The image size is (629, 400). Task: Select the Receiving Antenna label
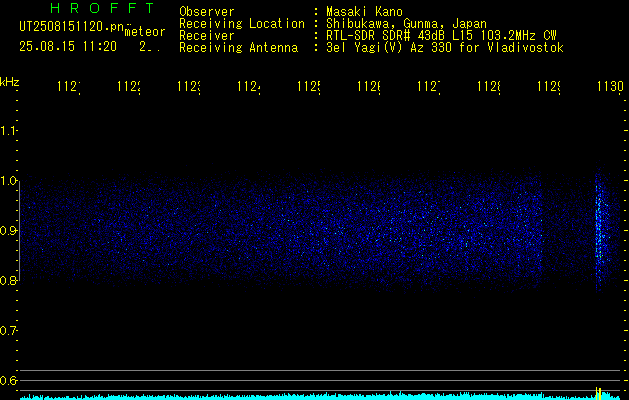point(238,48)
